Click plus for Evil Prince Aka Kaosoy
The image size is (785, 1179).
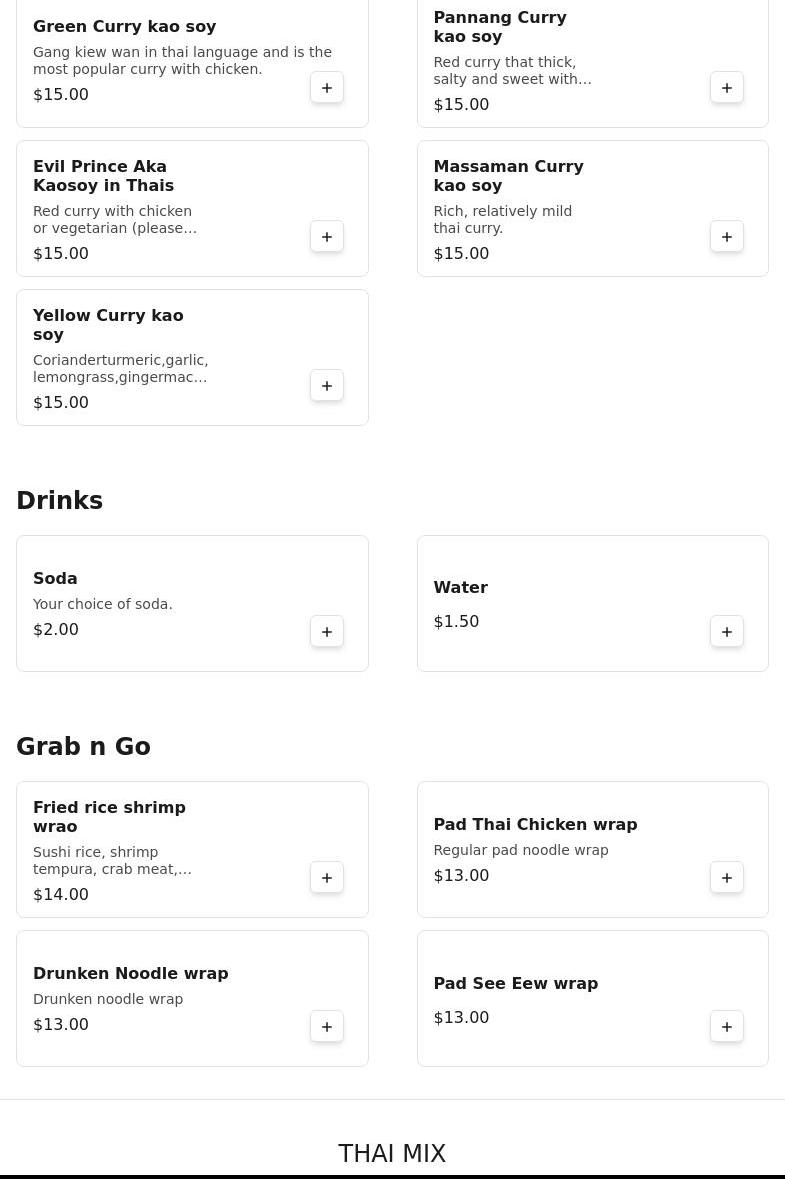[x=327, y=237]
